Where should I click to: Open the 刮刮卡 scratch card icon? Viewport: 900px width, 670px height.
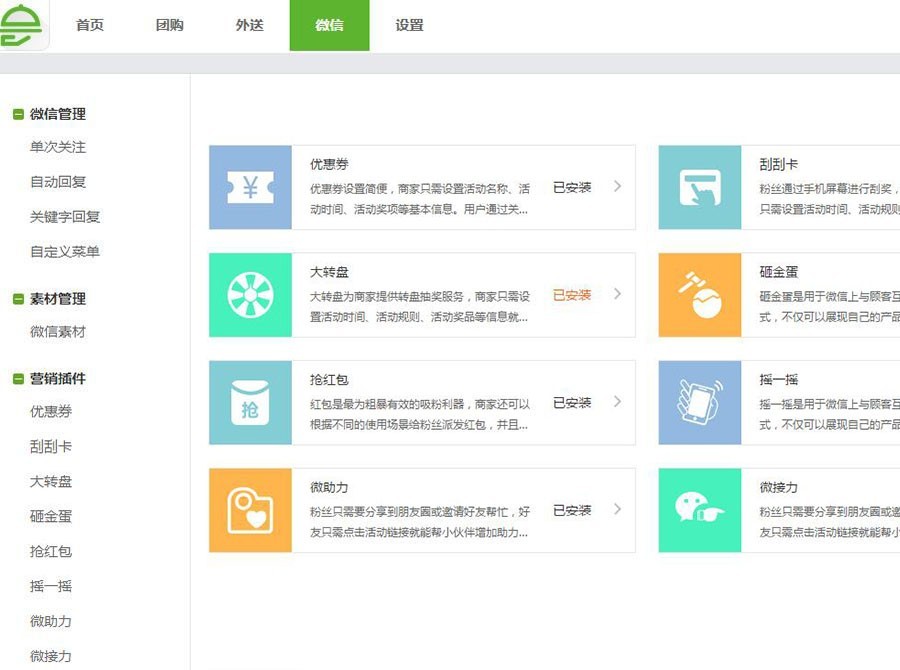point(700,187)
